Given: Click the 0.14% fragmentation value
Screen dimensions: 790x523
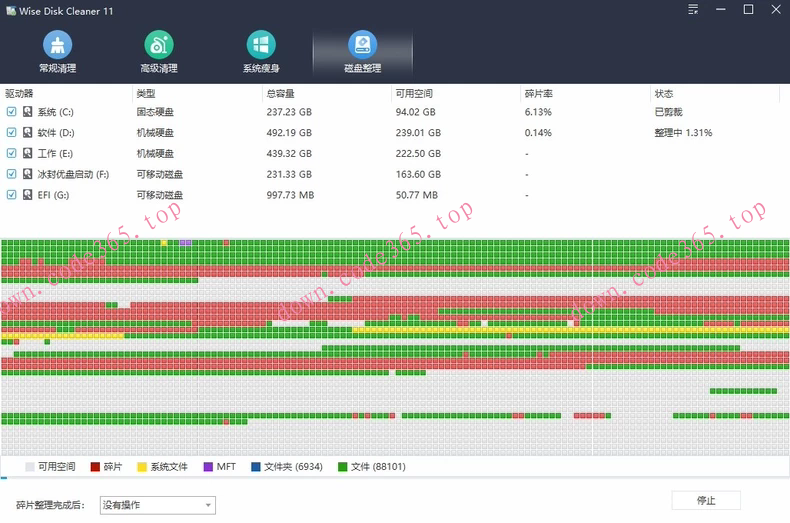Looking at the screenshot, I should point(538,133).
